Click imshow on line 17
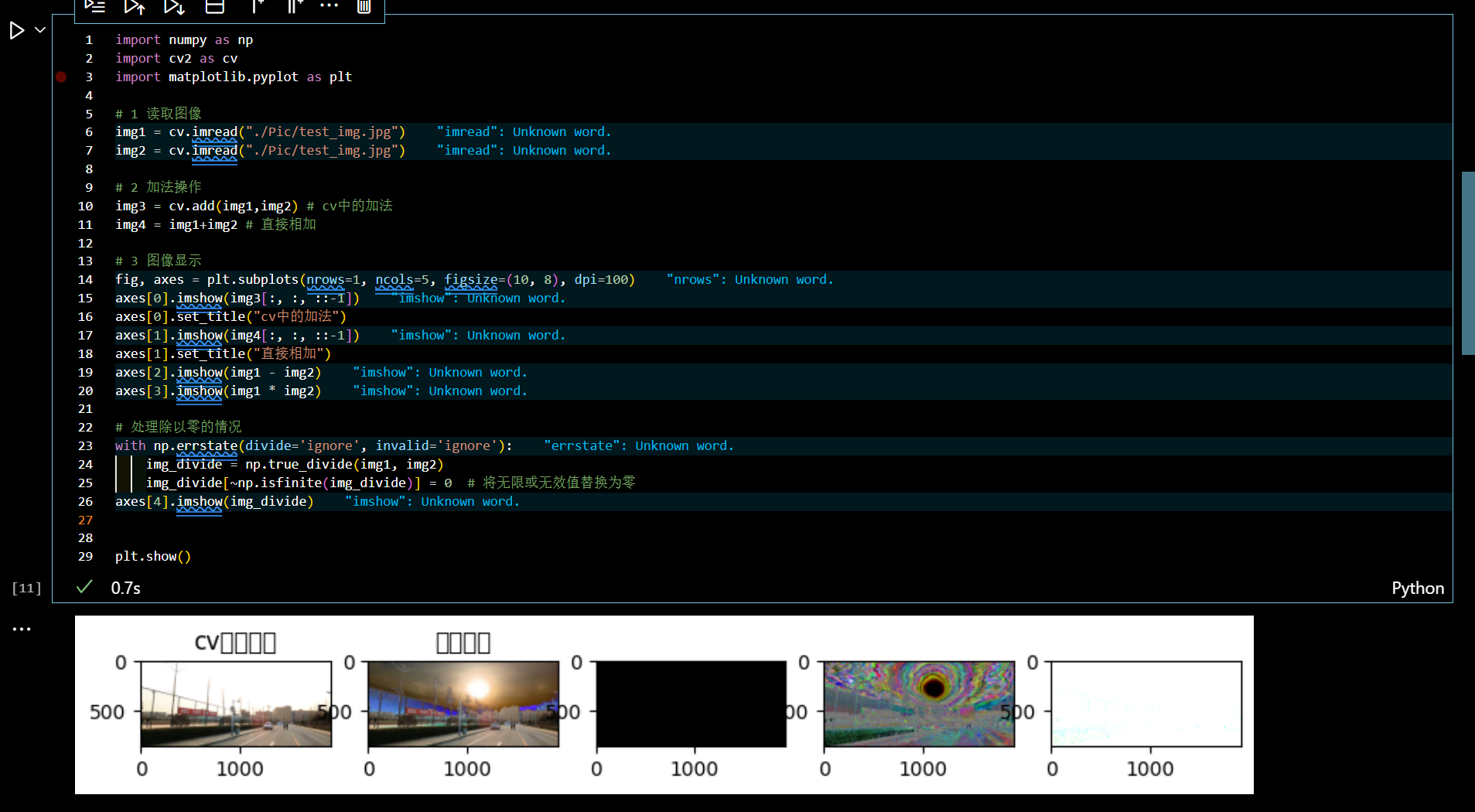 200,336
